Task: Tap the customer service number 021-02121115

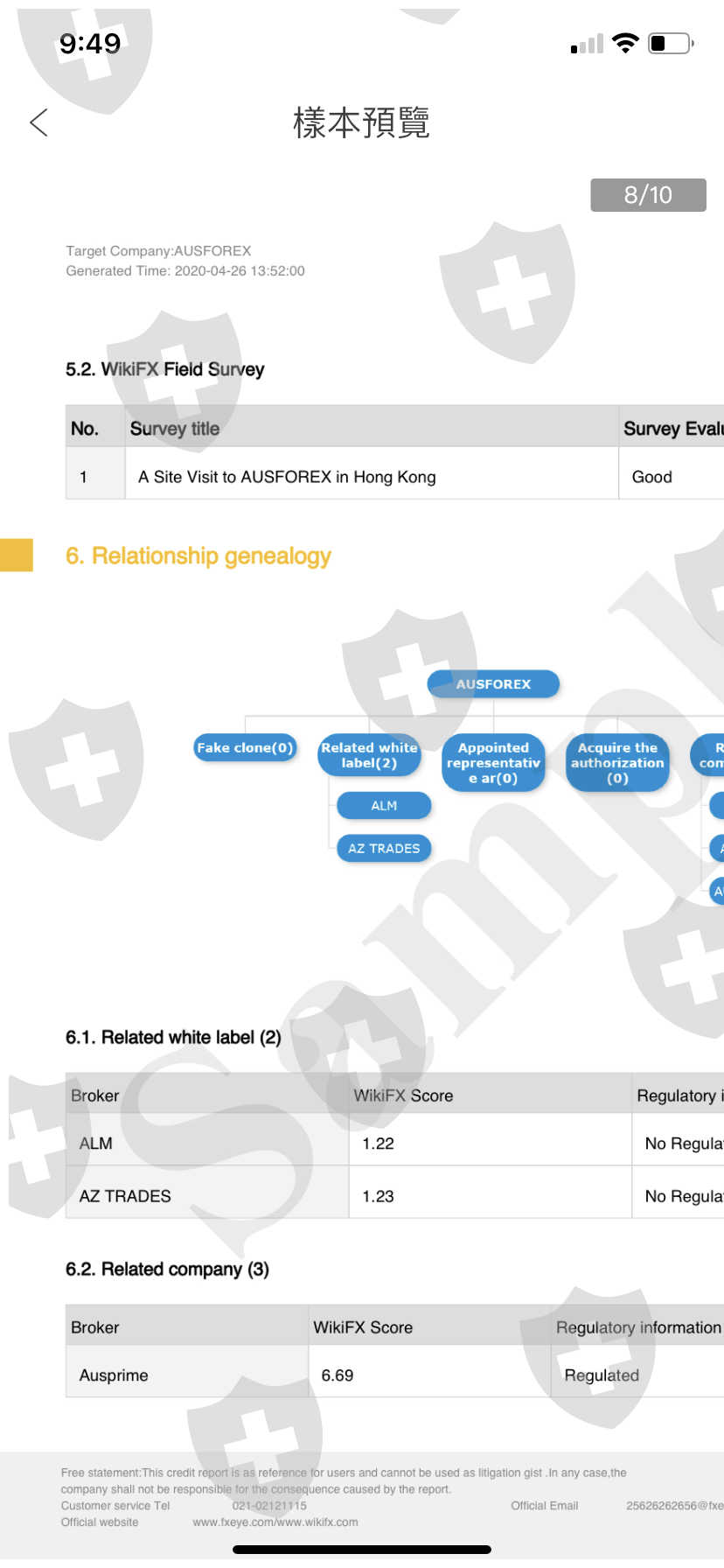Action: click(269, 1506)
